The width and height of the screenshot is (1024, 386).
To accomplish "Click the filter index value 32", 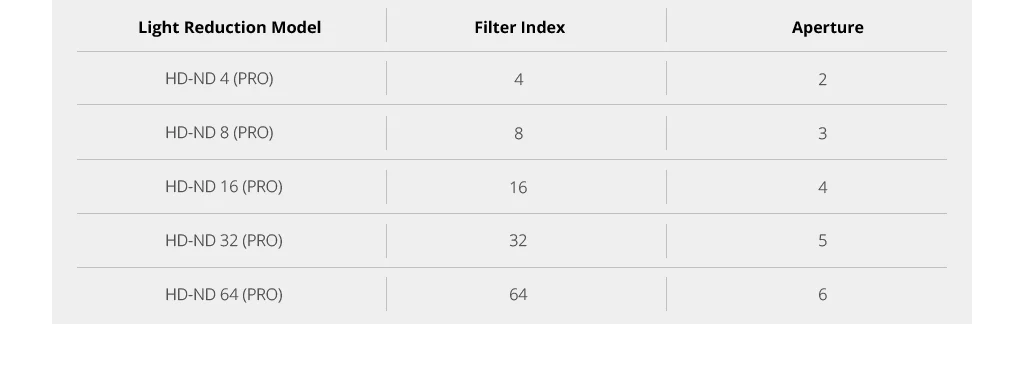I will [x=518, y=241].
